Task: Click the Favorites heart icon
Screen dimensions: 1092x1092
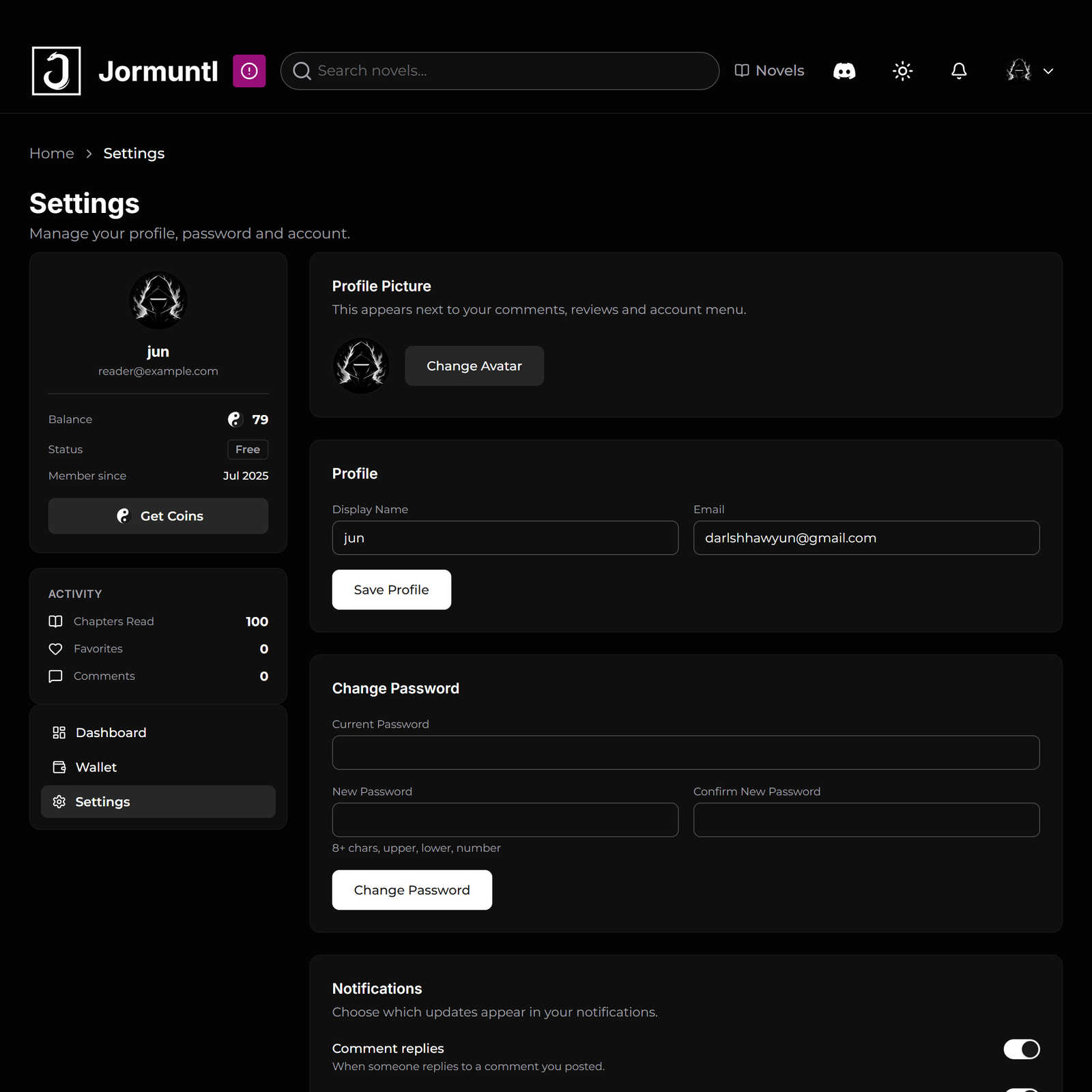Action: pos(56,648)
